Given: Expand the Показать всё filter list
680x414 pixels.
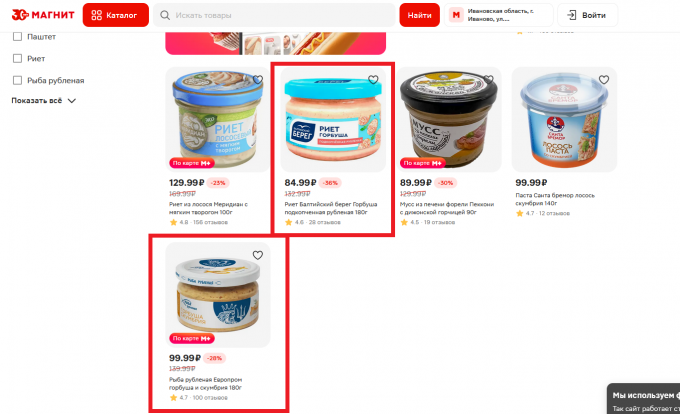Looking at the screenshot, I should click(43, 101).
